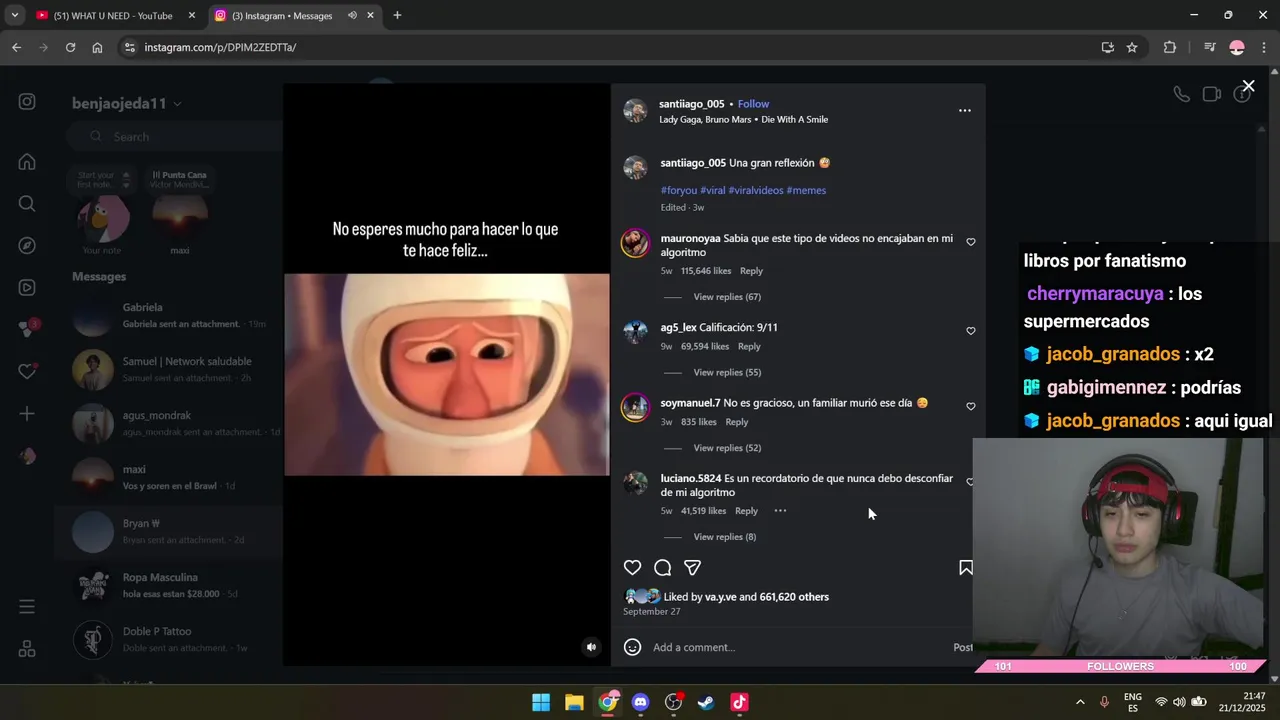
Task: Open a new browser tab
Action: tap(397, 16)
